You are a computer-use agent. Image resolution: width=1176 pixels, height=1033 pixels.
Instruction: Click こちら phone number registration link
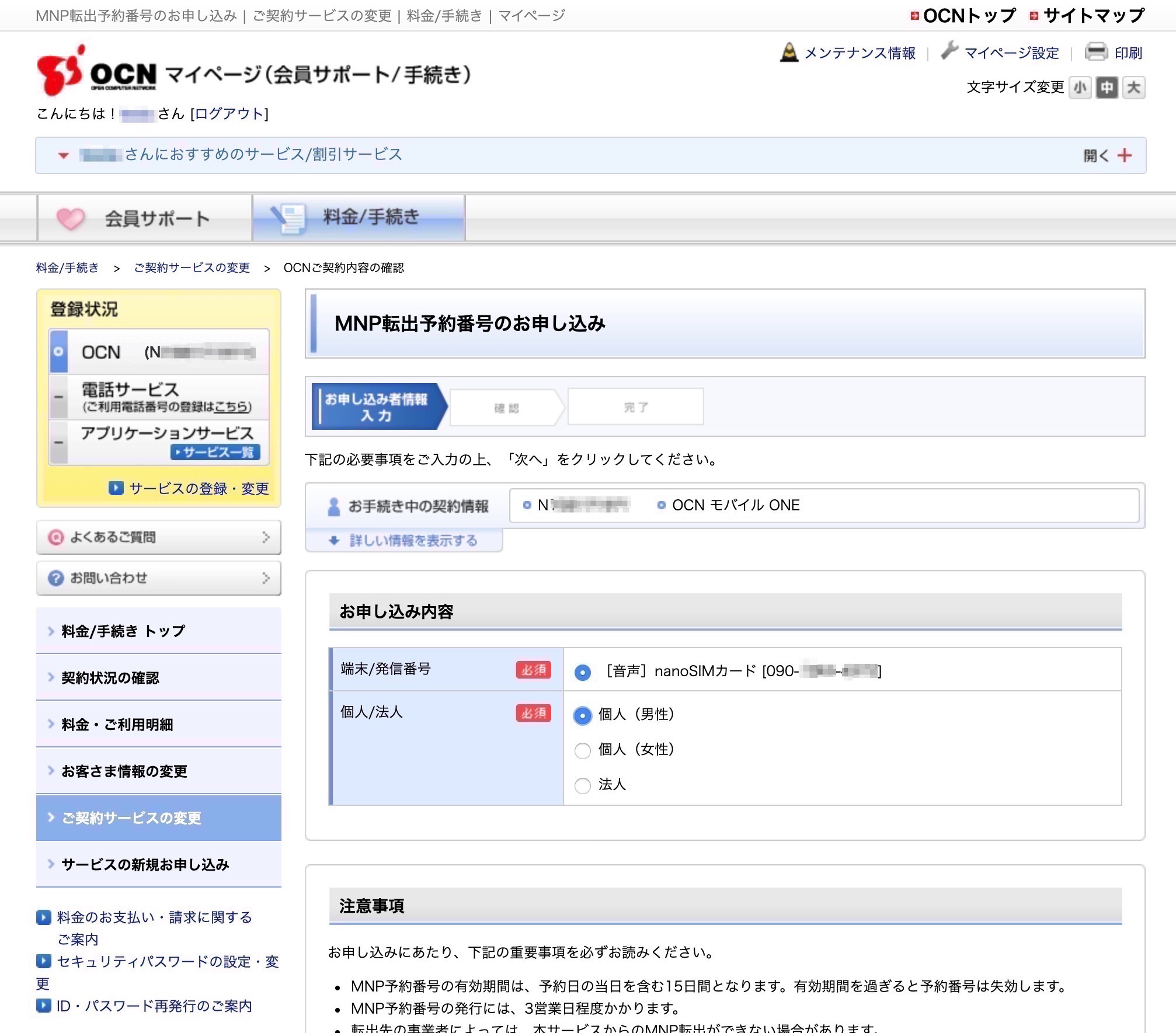pos(231,407)
